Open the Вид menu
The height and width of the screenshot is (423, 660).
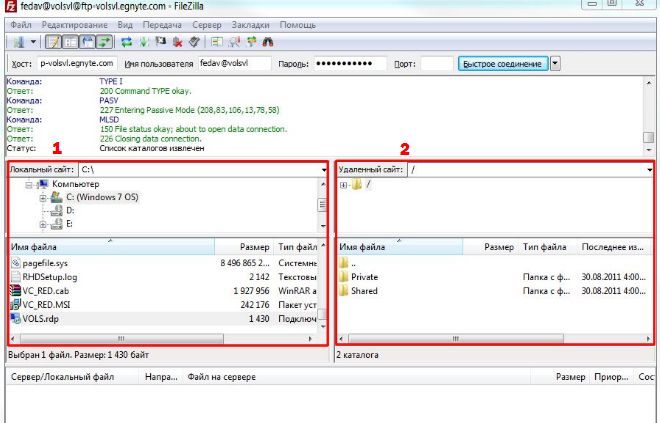pyautogui.click(x=125, y=25)
